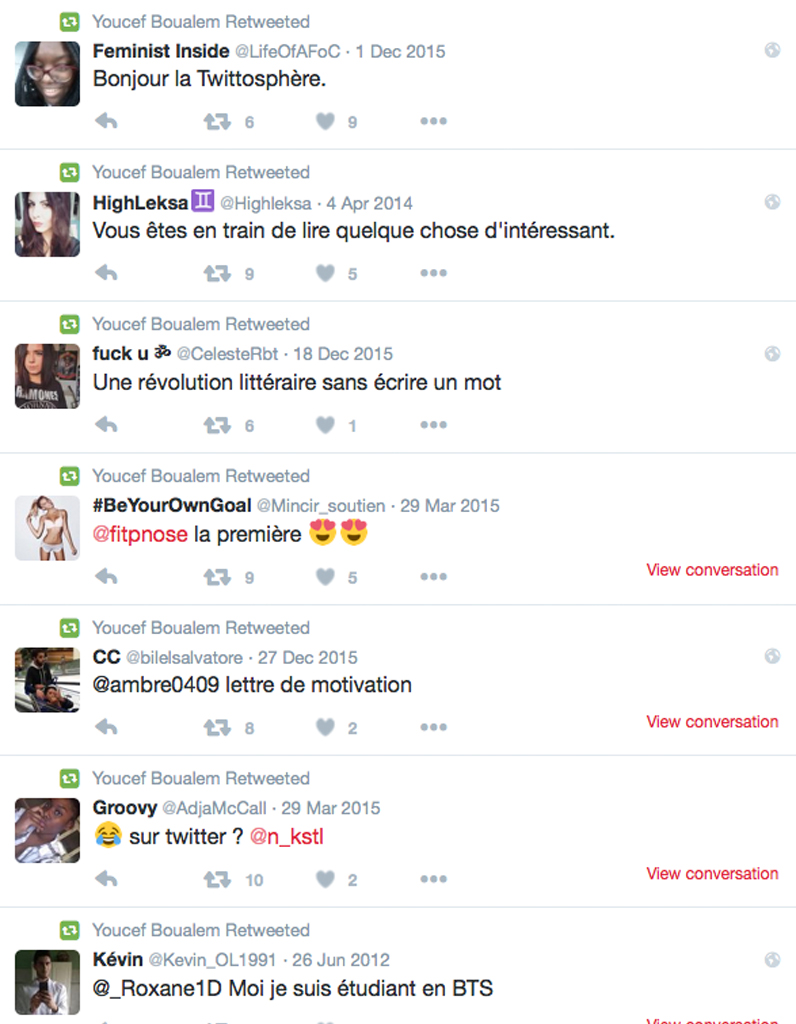Open the Kévin profile name link

tap(118, 959)
